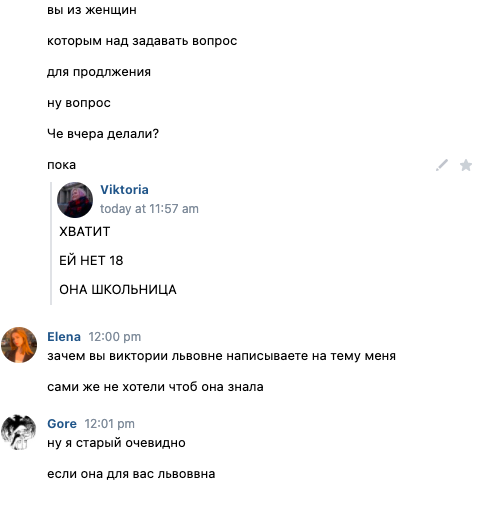Open Elena's profile picture
Viewport: 503px width, 506px height.
point(19,345)
